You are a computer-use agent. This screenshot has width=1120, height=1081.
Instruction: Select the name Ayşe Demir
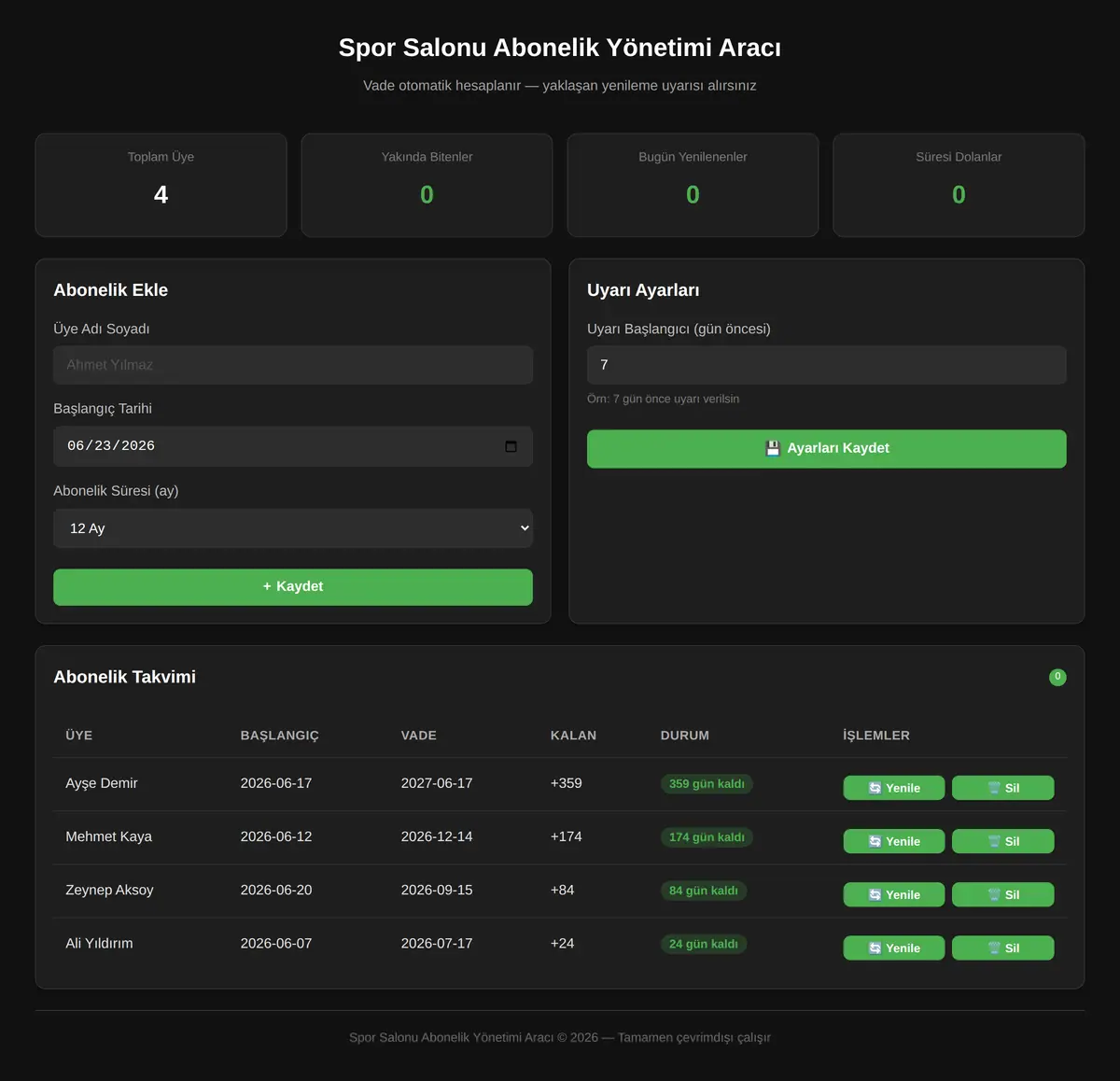pos(102,783)
